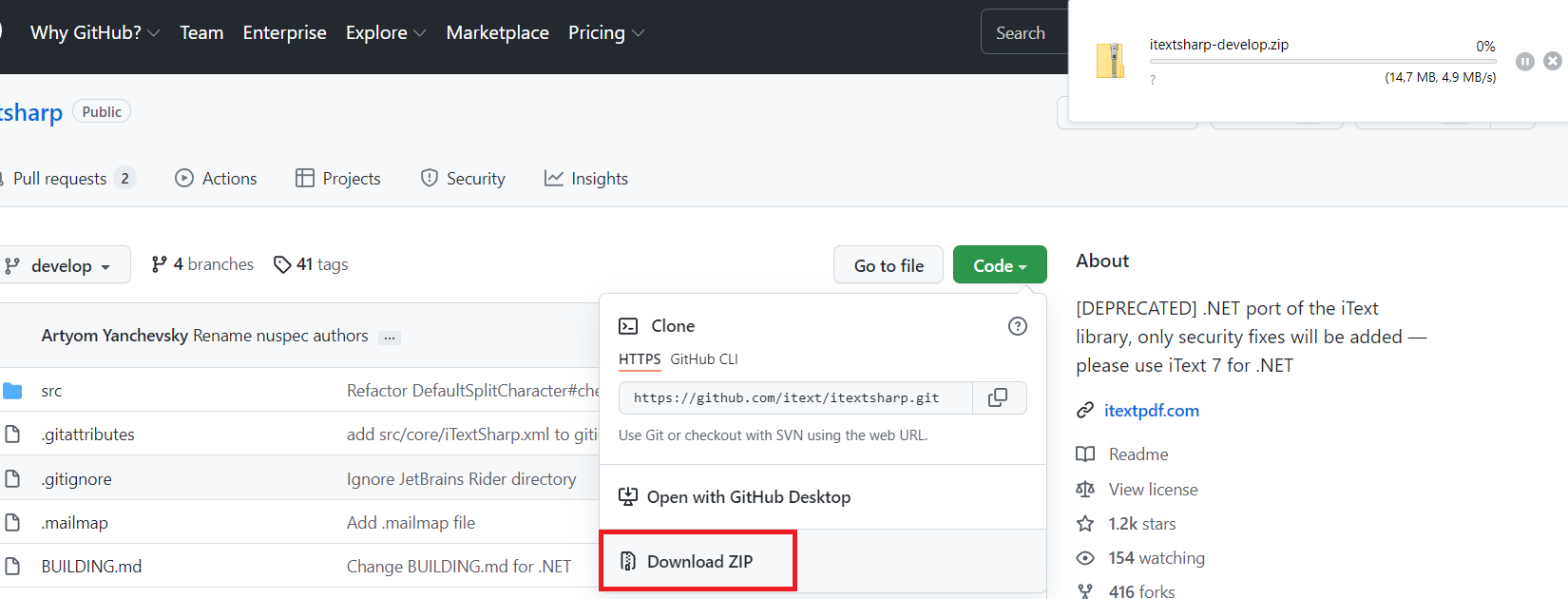Click the terminal icon beside Clone
Image resolution: width=1568 pixels, height=599 pixels.
coord(628,326)
